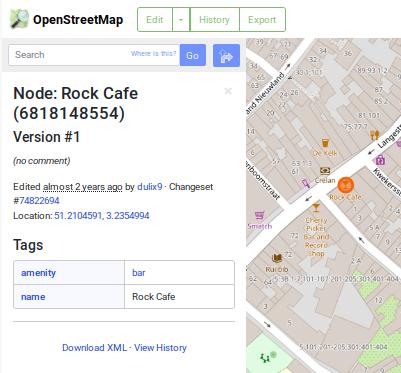Click the Smatch supermarket icon

(259, 215)
